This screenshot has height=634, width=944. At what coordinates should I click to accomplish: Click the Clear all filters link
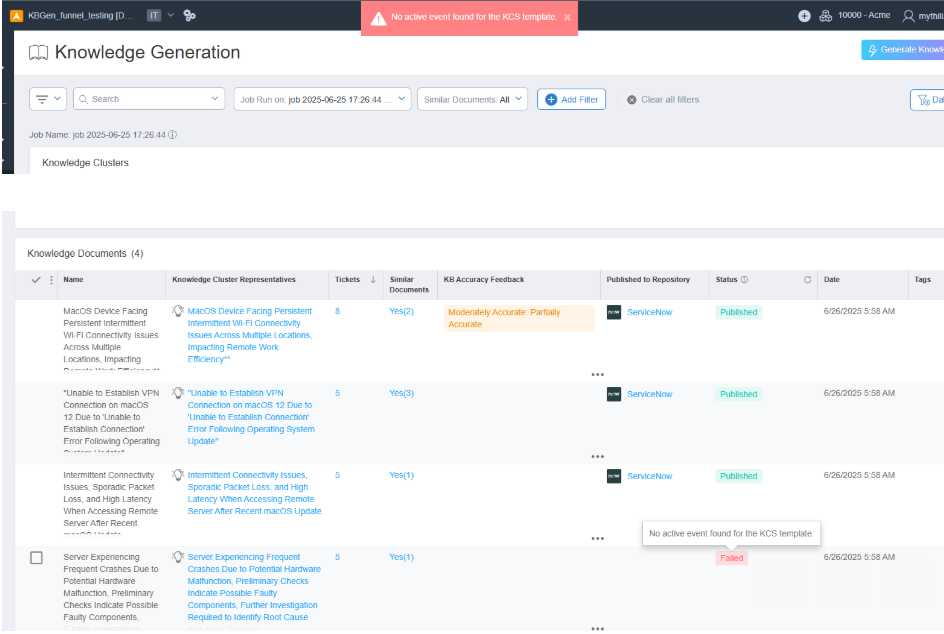(x=669, y=100)
